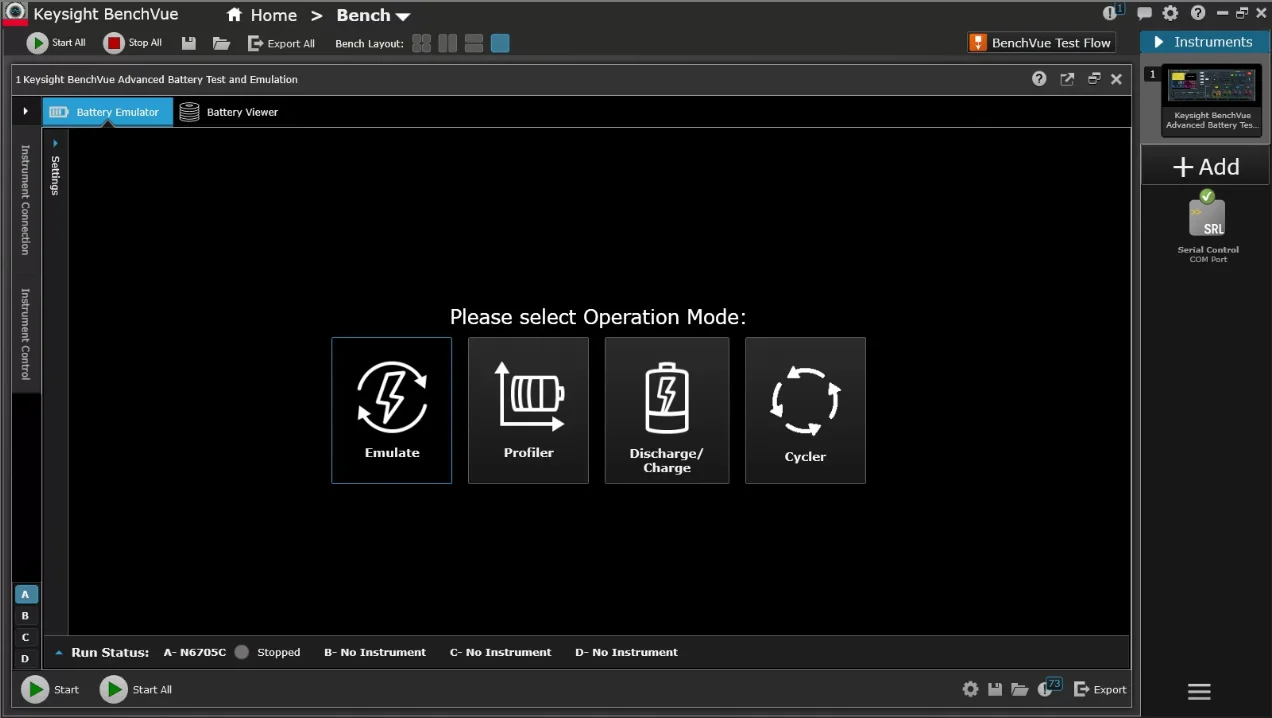The image size is (1272, 718).
Task: Click the D- No Instrument status text
Action: tap(627, 652)
